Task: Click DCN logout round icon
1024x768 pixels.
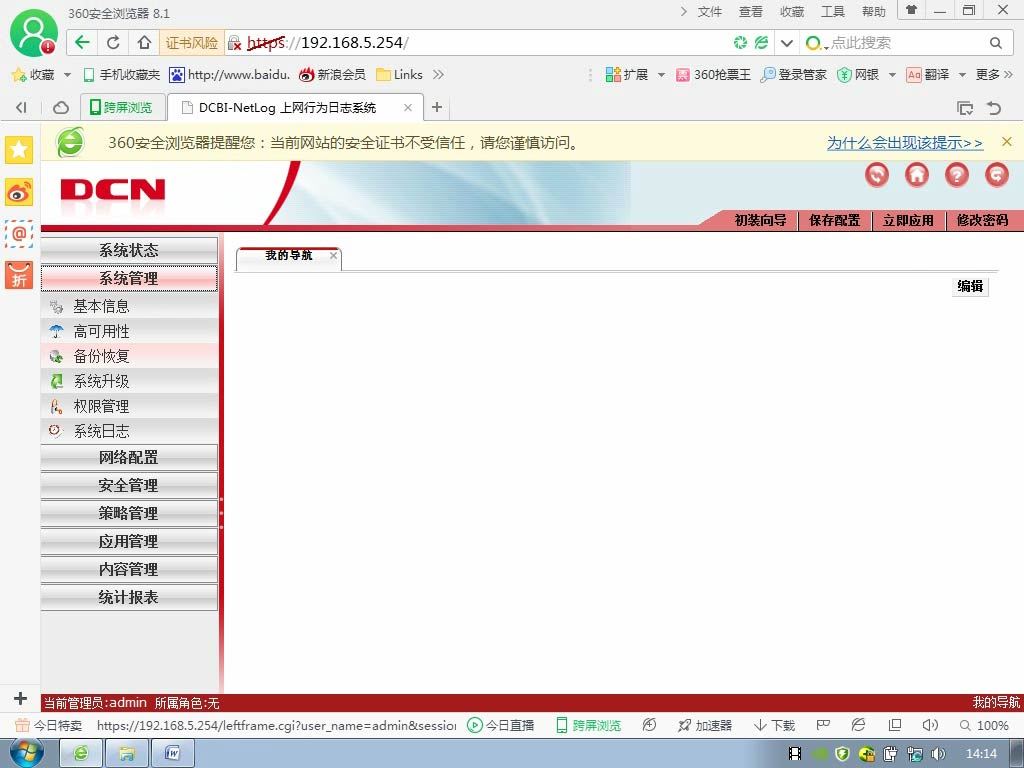Action: coord(997,174)
